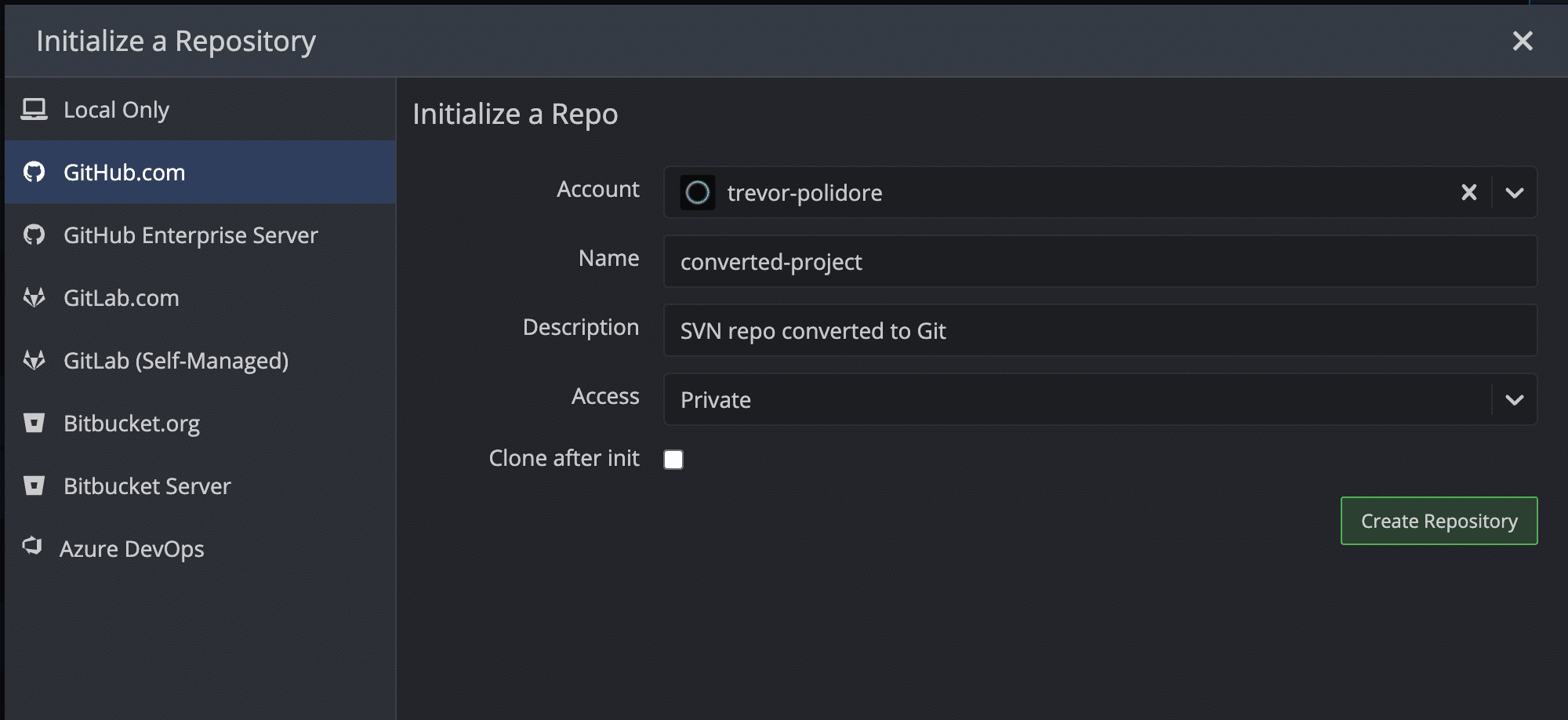Click the Azure DevOps icon in the sidebar
Screen dimensions: 1568x720
click(x=34, y=547)
